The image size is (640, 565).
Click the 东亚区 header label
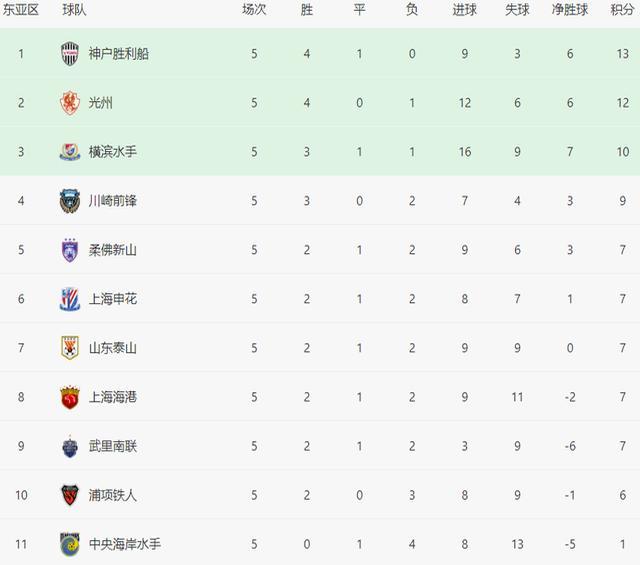20,9
